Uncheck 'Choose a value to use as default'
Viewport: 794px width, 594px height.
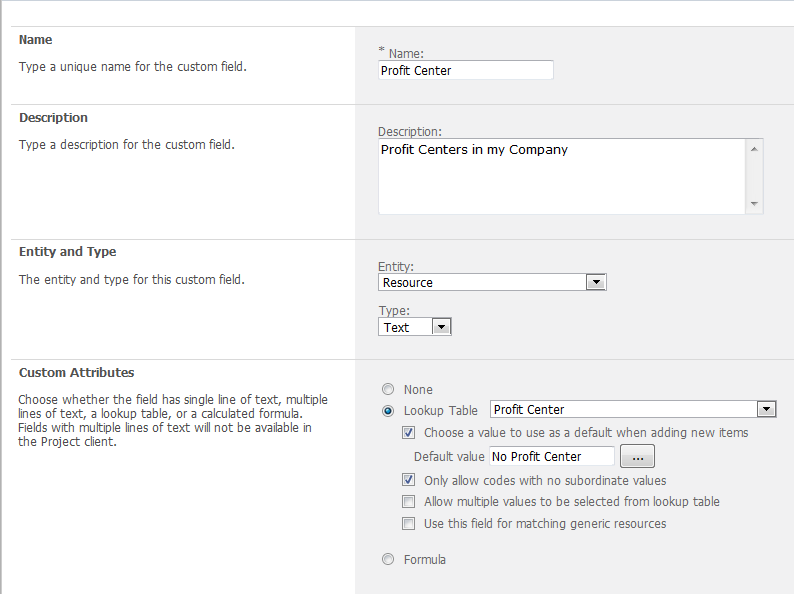[408, 433]
